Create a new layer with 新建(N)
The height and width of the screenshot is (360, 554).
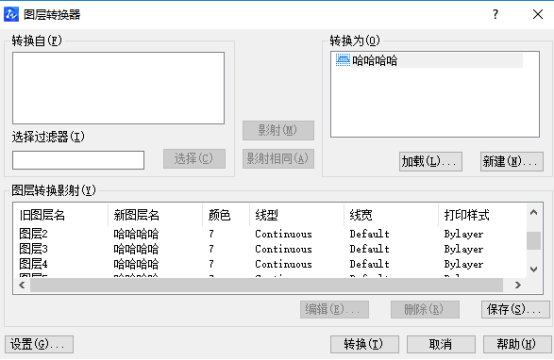512,162
